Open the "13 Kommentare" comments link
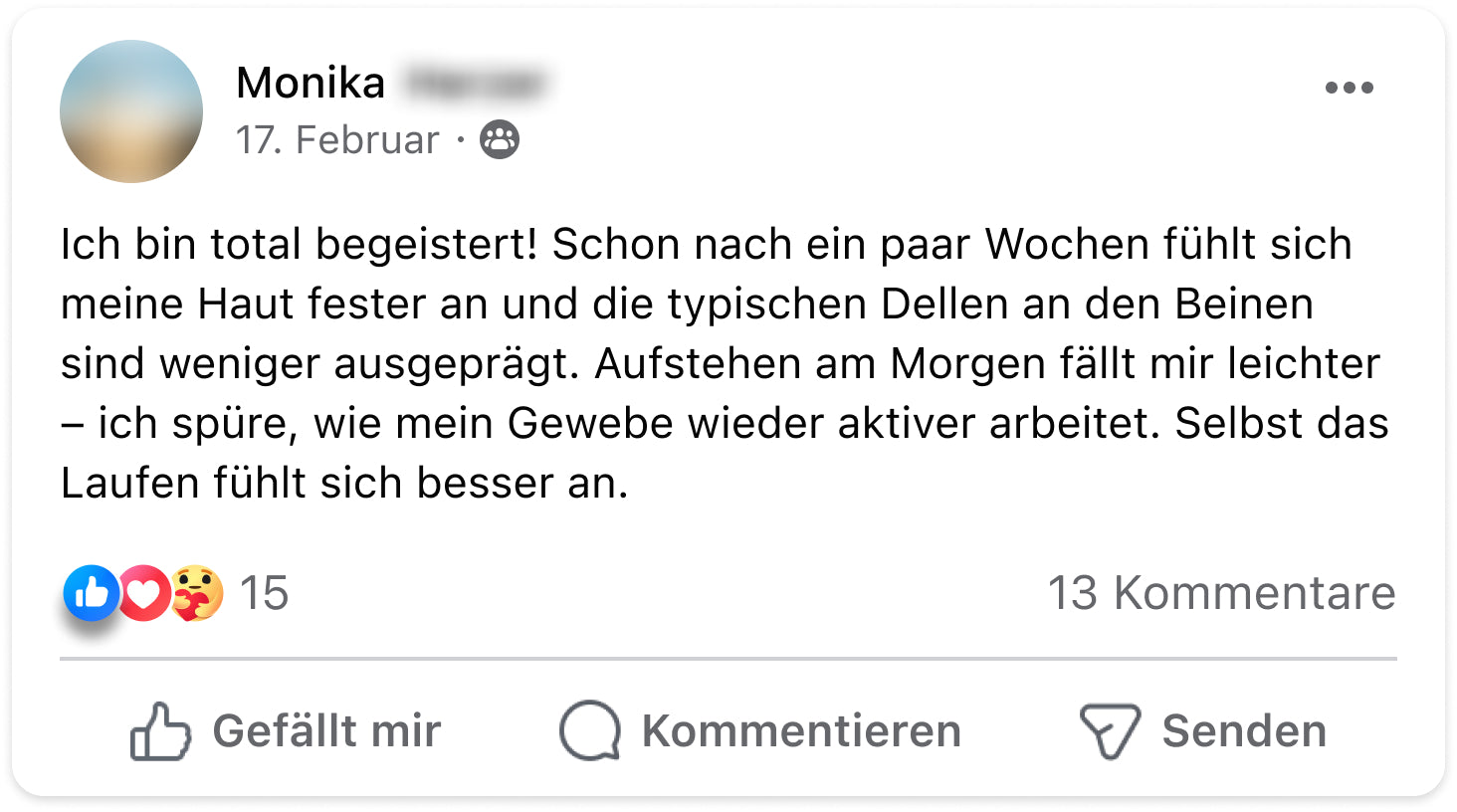This screenshot has width=1457, height=812. pos(1221,593)
